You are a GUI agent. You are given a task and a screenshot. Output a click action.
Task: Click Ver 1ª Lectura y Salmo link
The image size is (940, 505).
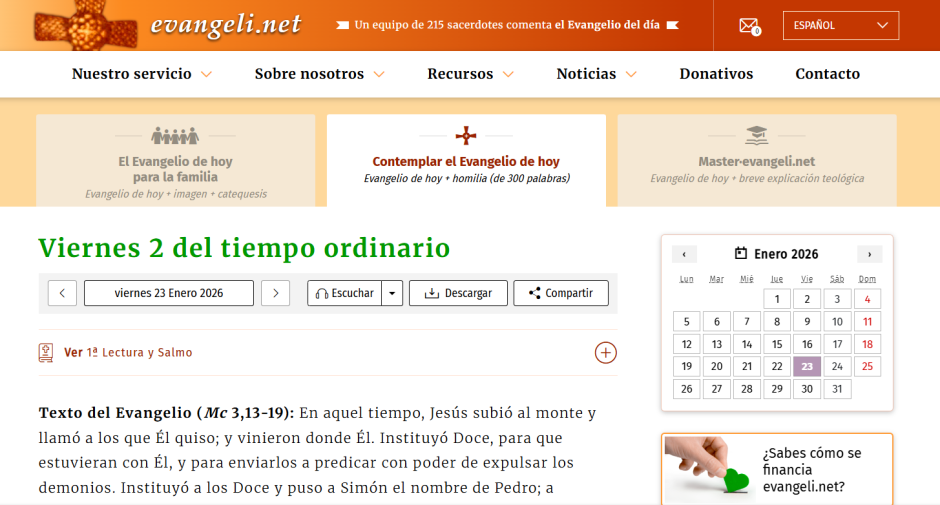[128, 353]
